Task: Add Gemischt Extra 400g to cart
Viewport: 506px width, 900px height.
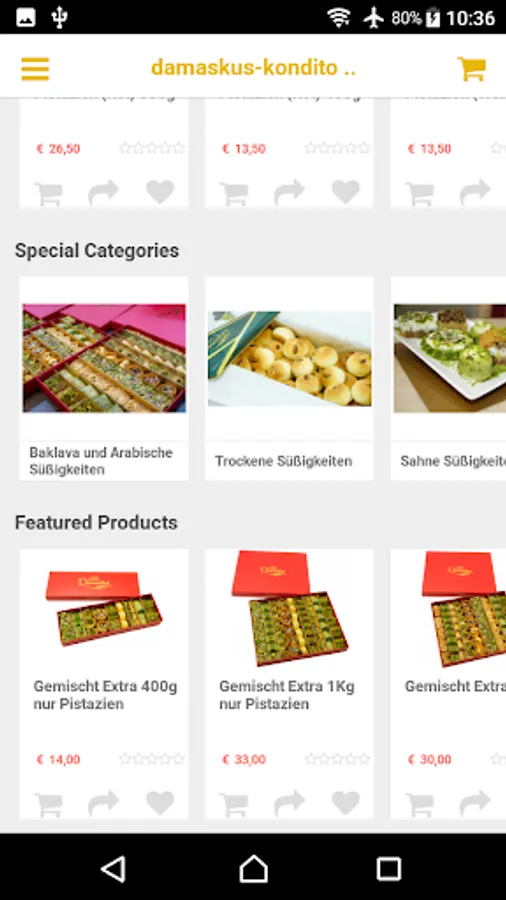Action: [x=48, y=804]
